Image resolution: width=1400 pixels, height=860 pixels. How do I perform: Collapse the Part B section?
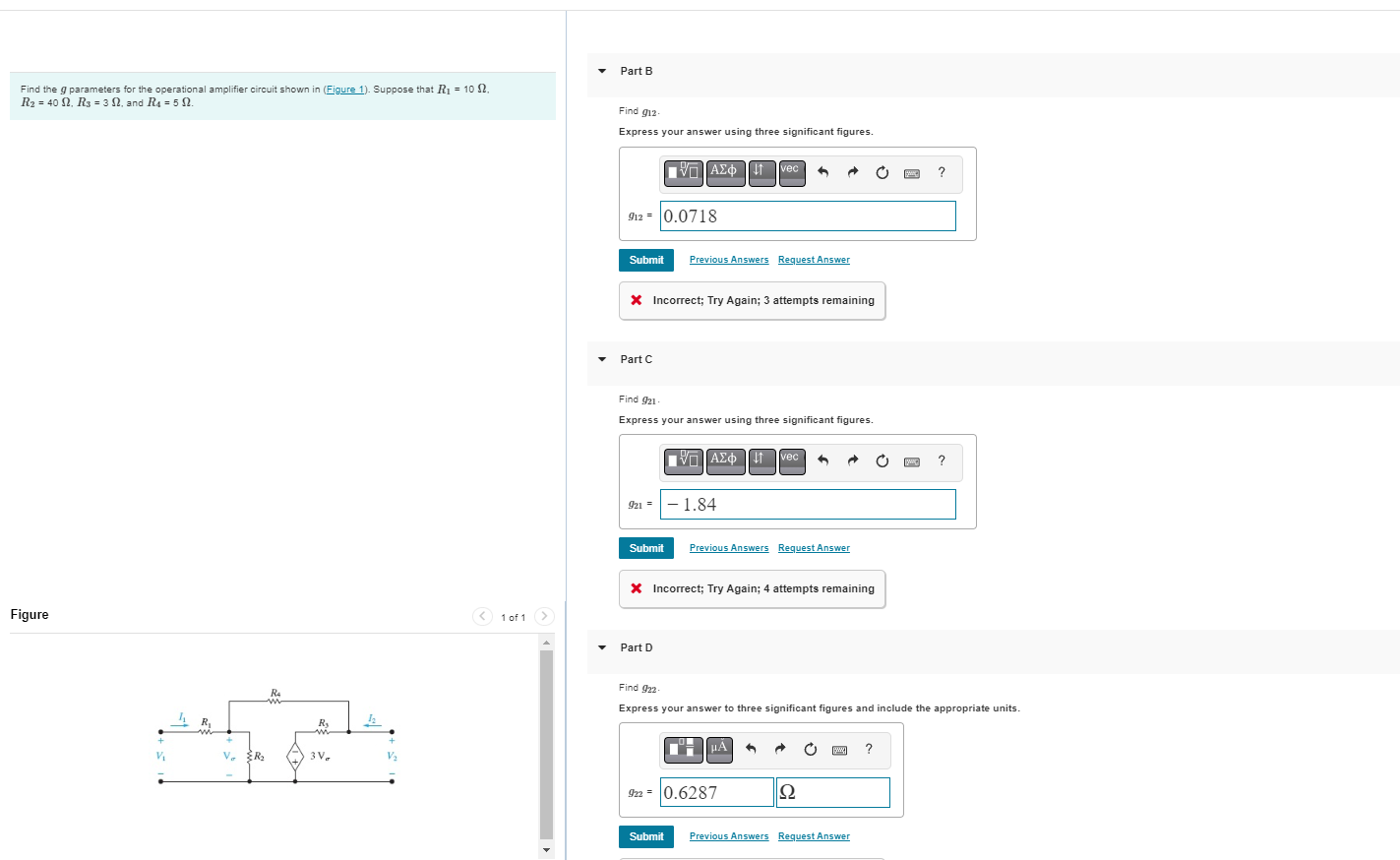[601, 71]
